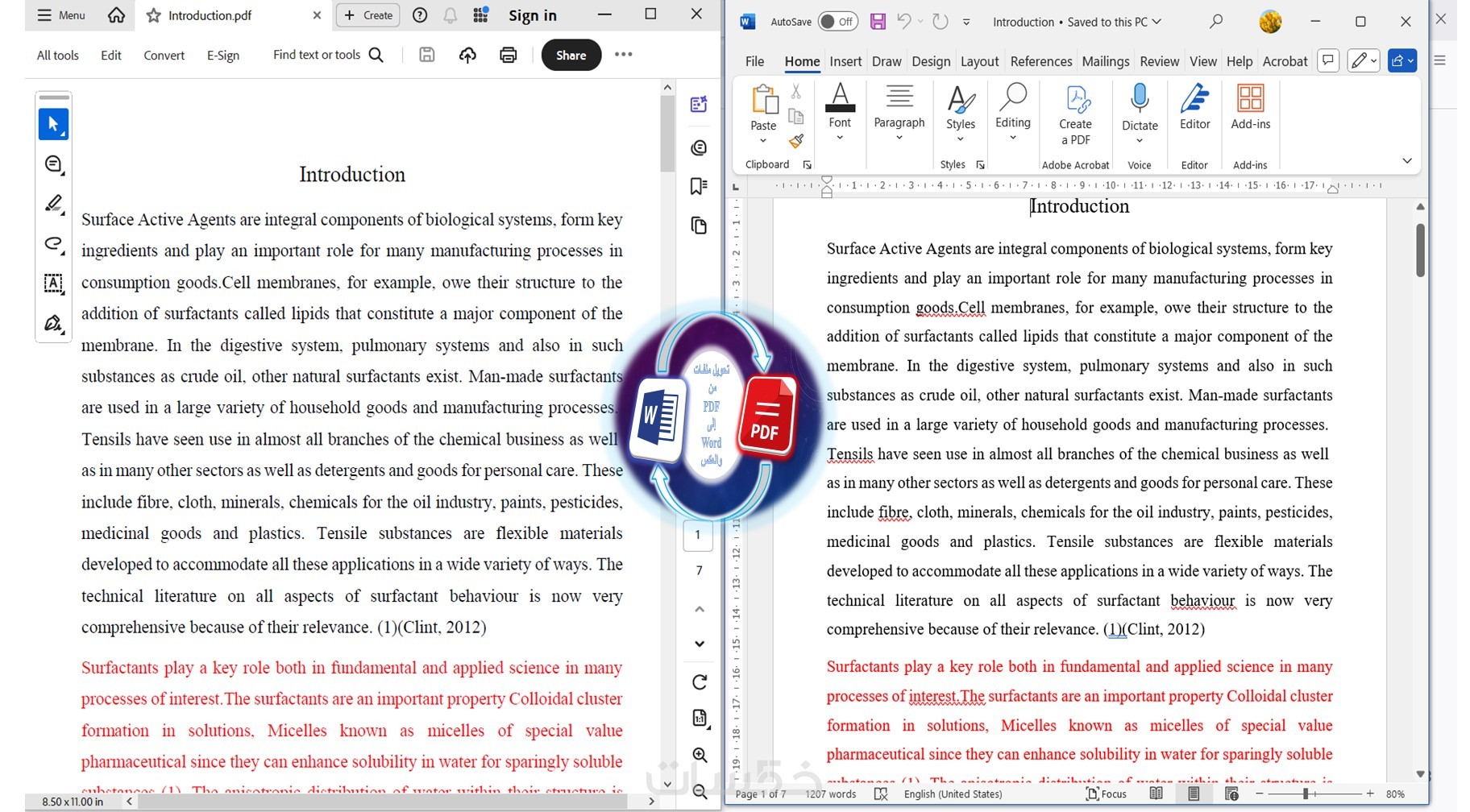Open the Convert menu in Acrobat
This screenshot has height=812, width=1470.
(164, 55)
